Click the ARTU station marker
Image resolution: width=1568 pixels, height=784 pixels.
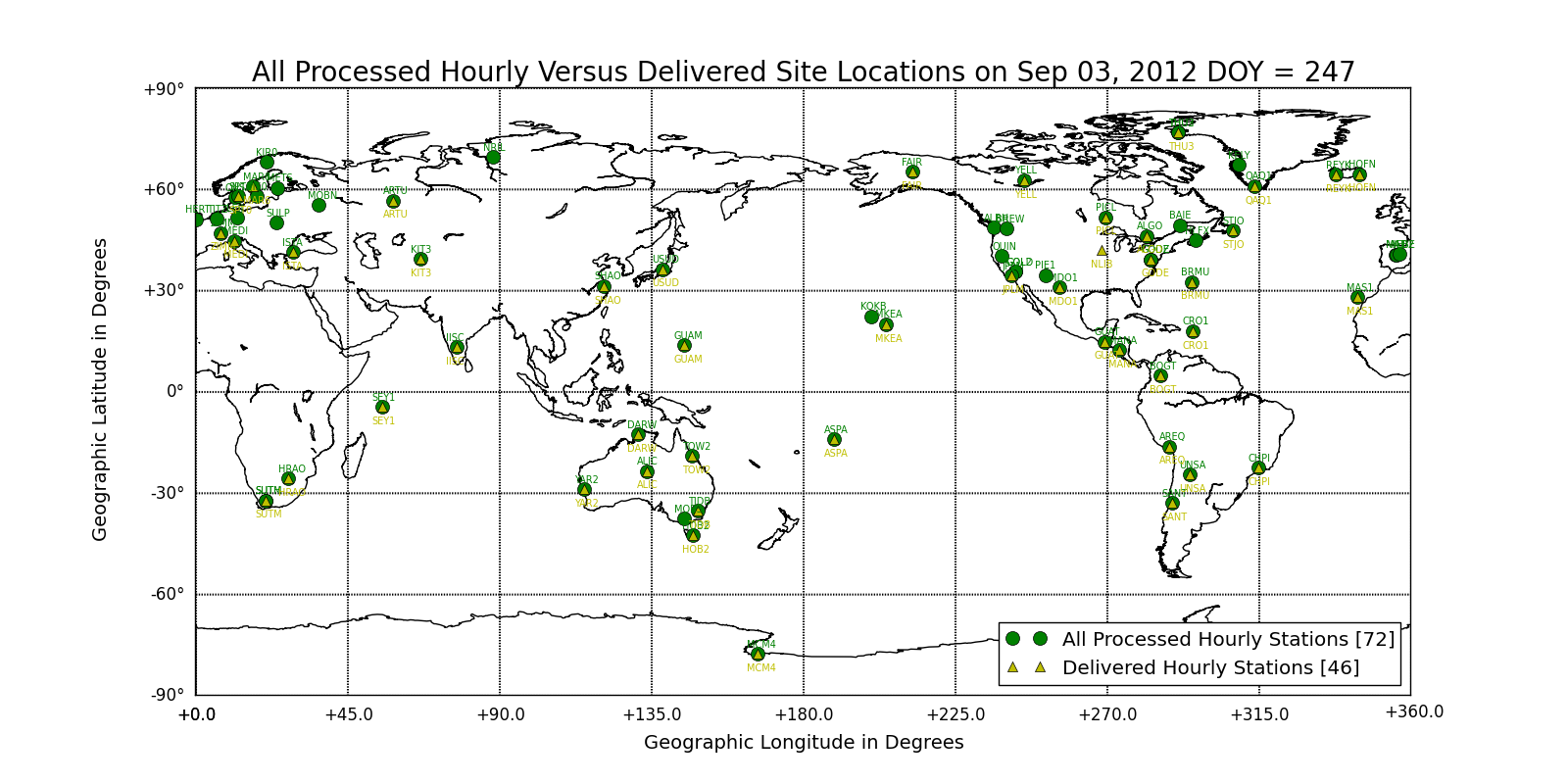[x=393, y=202]
